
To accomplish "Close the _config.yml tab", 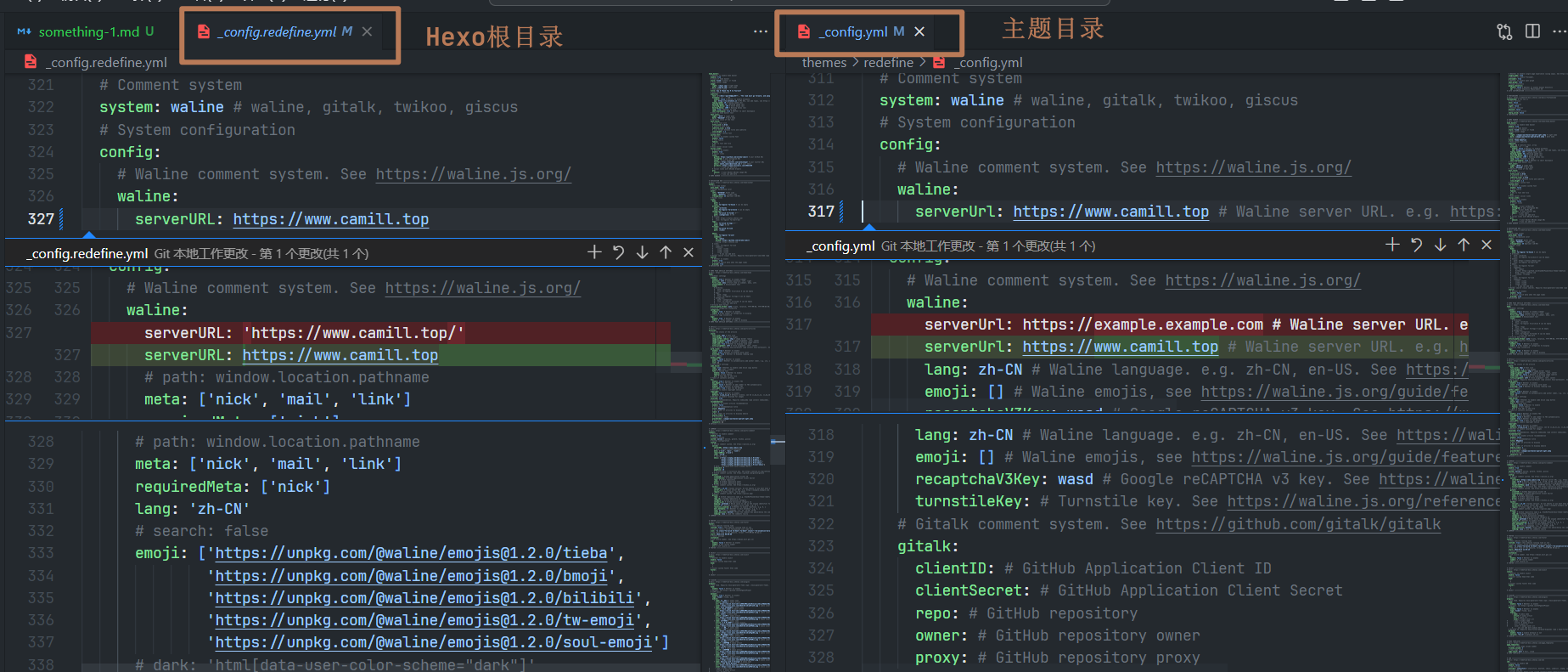I will coord(919,31).
